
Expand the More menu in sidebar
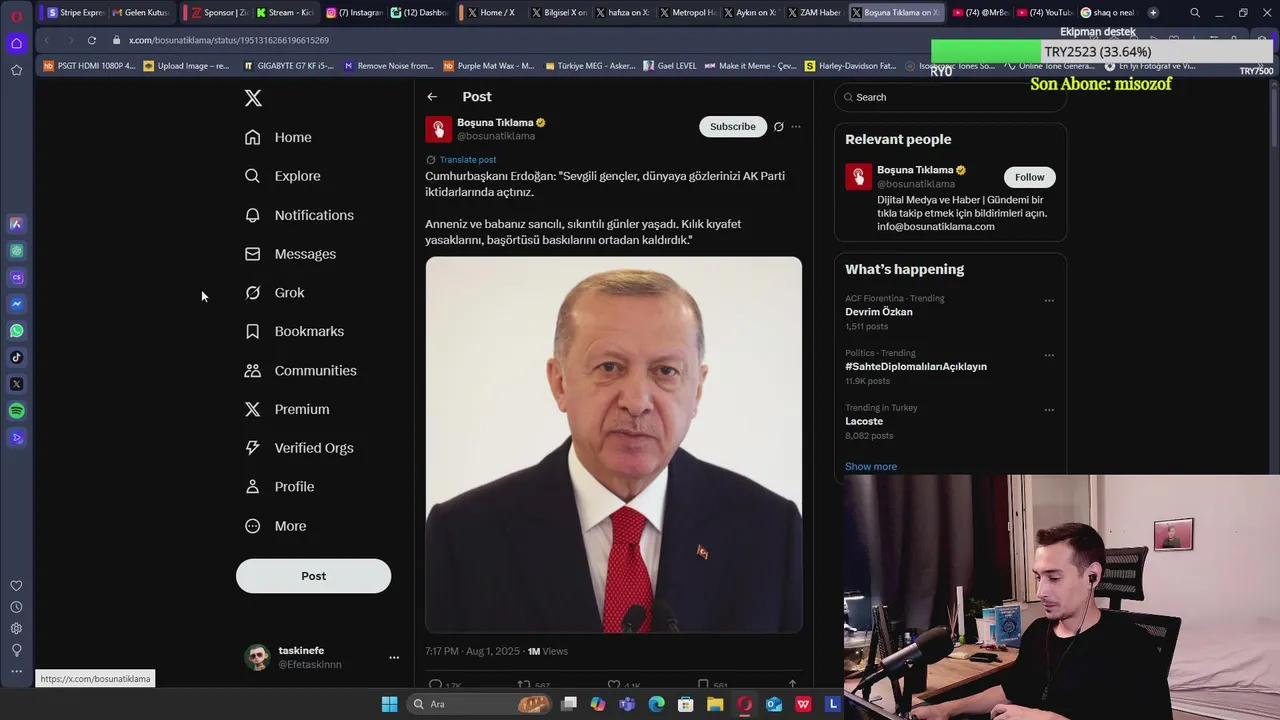click(x=276, y=526)
